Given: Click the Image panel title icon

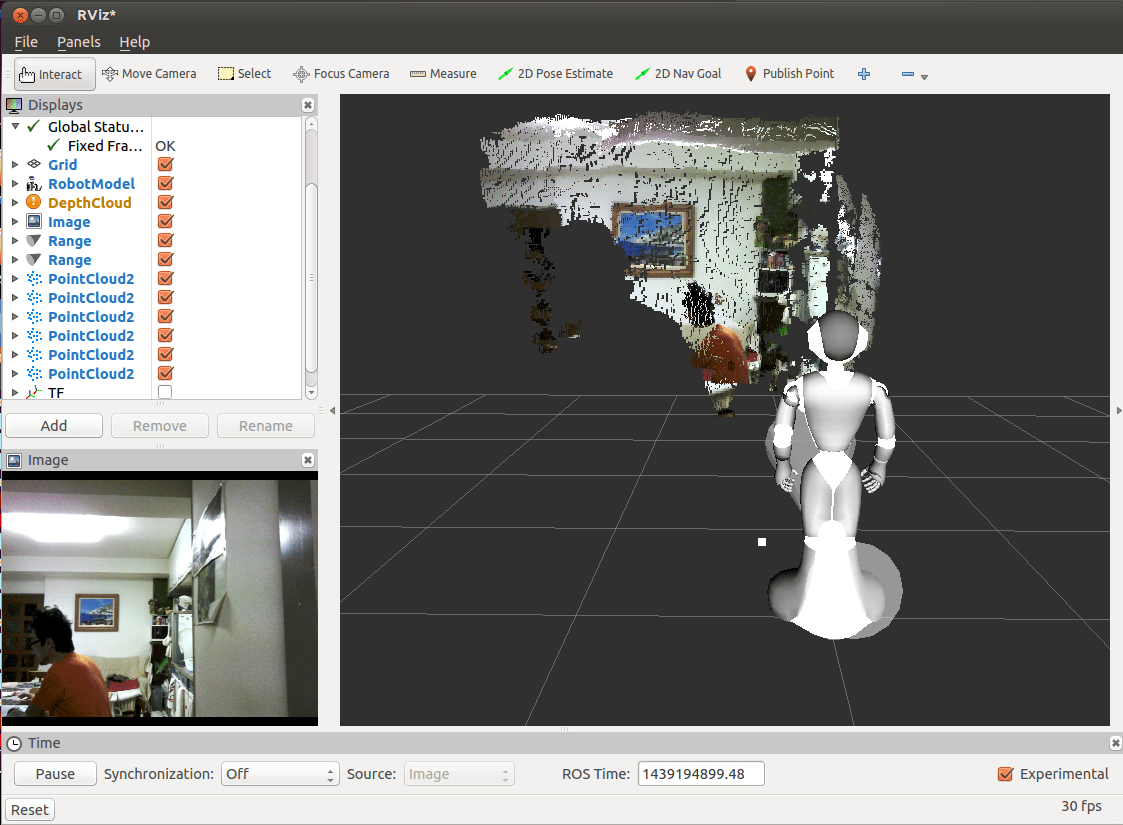Looking at the screenshot, I should pyautogui.click(x=14, y=460).
